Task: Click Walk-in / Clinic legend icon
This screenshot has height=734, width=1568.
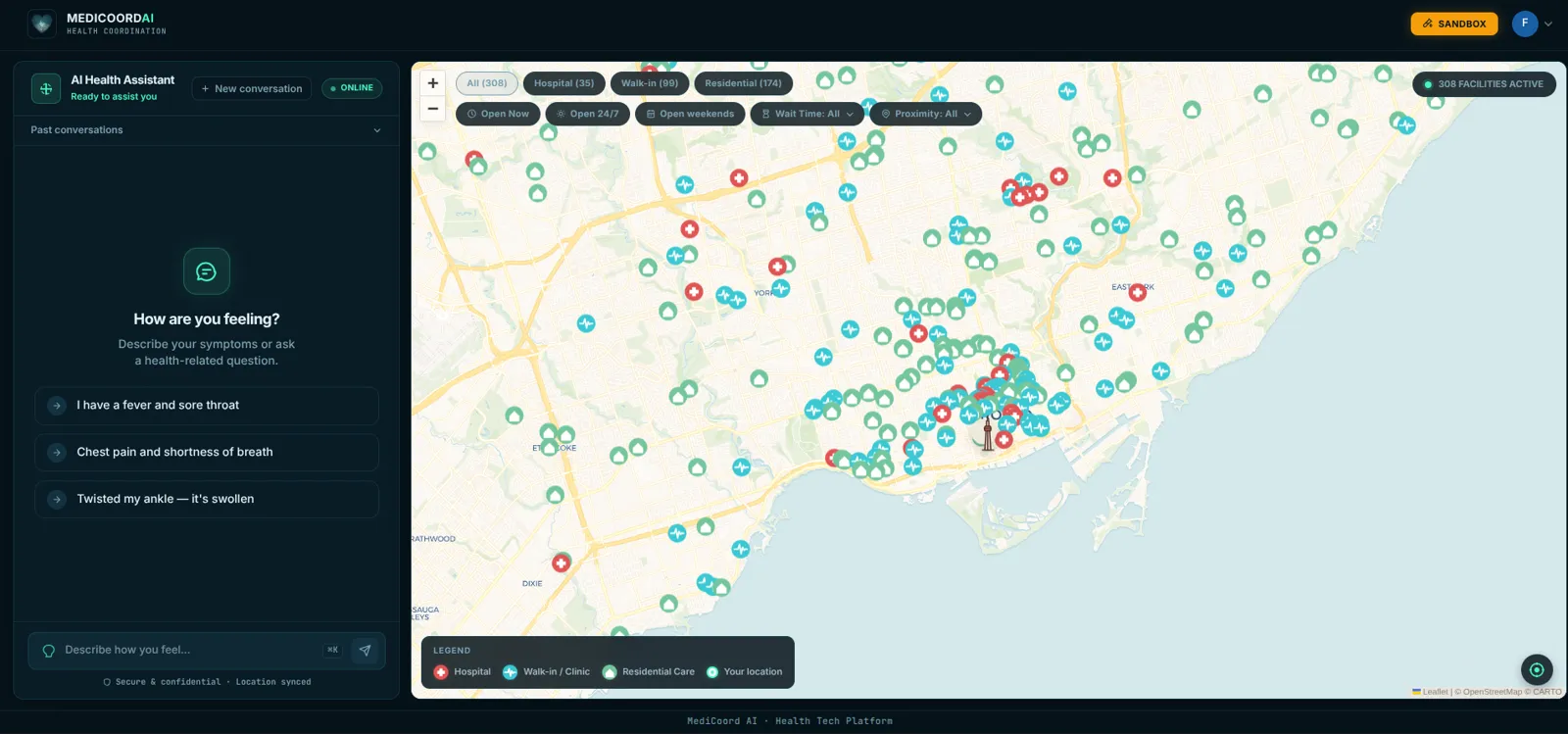Action: (x=510, y=672)
